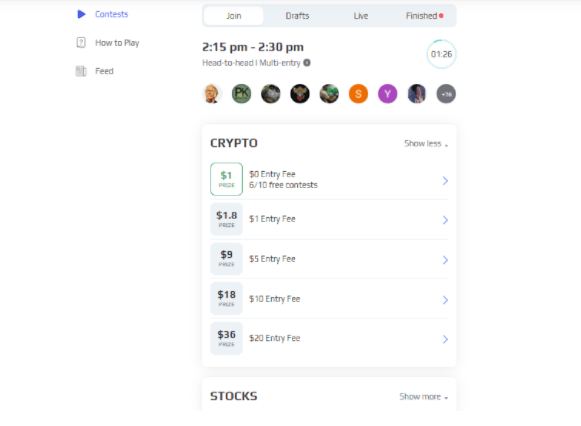
Task: Open the $0 Entry Fee contest chevron
Action: pos(445,181)
